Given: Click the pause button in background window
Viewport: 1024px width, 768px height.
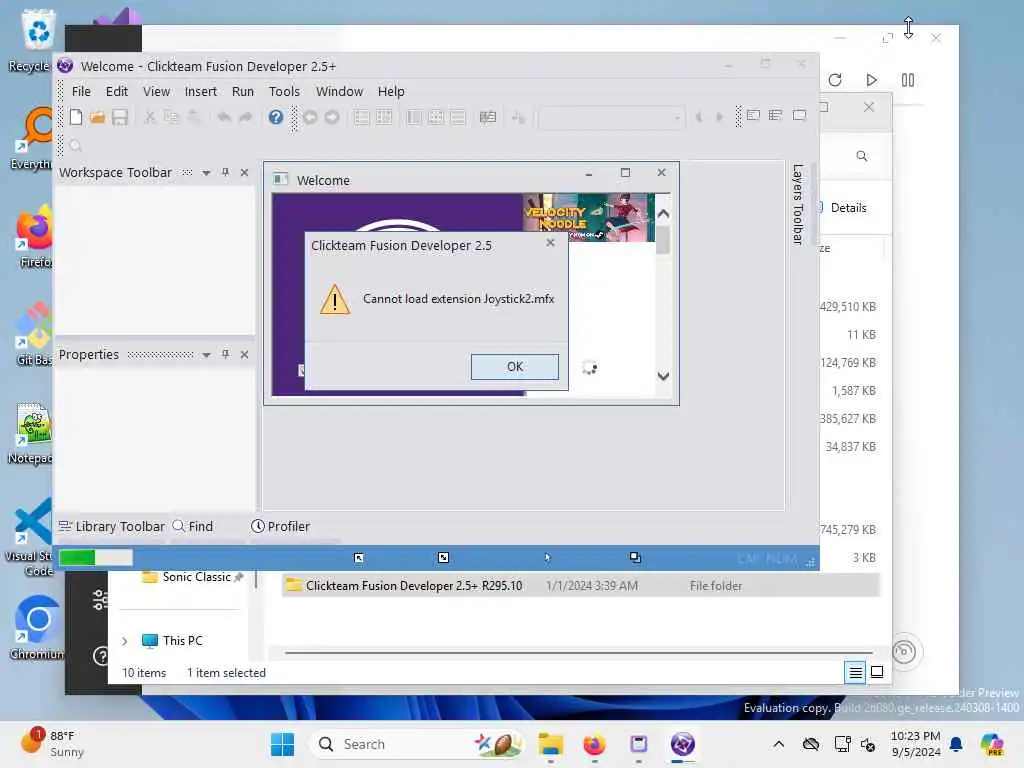Looking at the screenshot, I should click(908, 80).
